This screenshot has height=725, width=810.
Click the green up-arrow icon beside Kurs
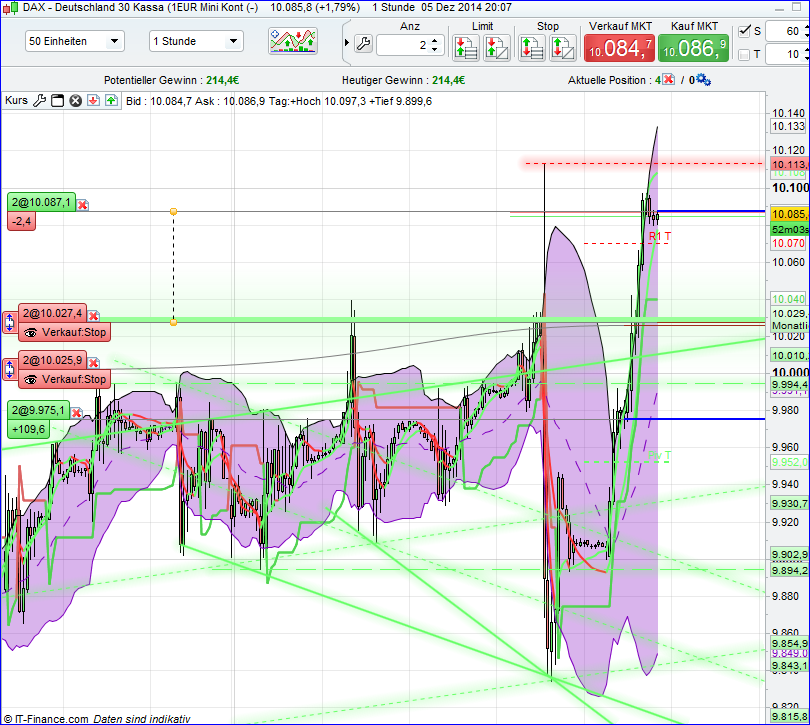[112, 100]
